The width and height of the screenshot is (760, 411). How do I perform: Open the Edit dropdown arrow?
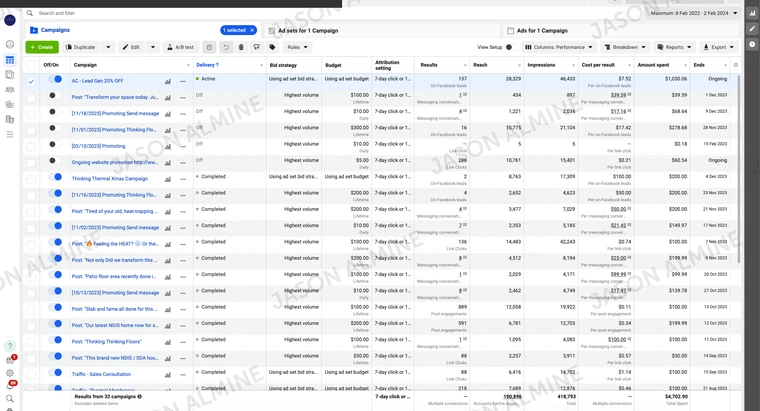tap(153, 47)
